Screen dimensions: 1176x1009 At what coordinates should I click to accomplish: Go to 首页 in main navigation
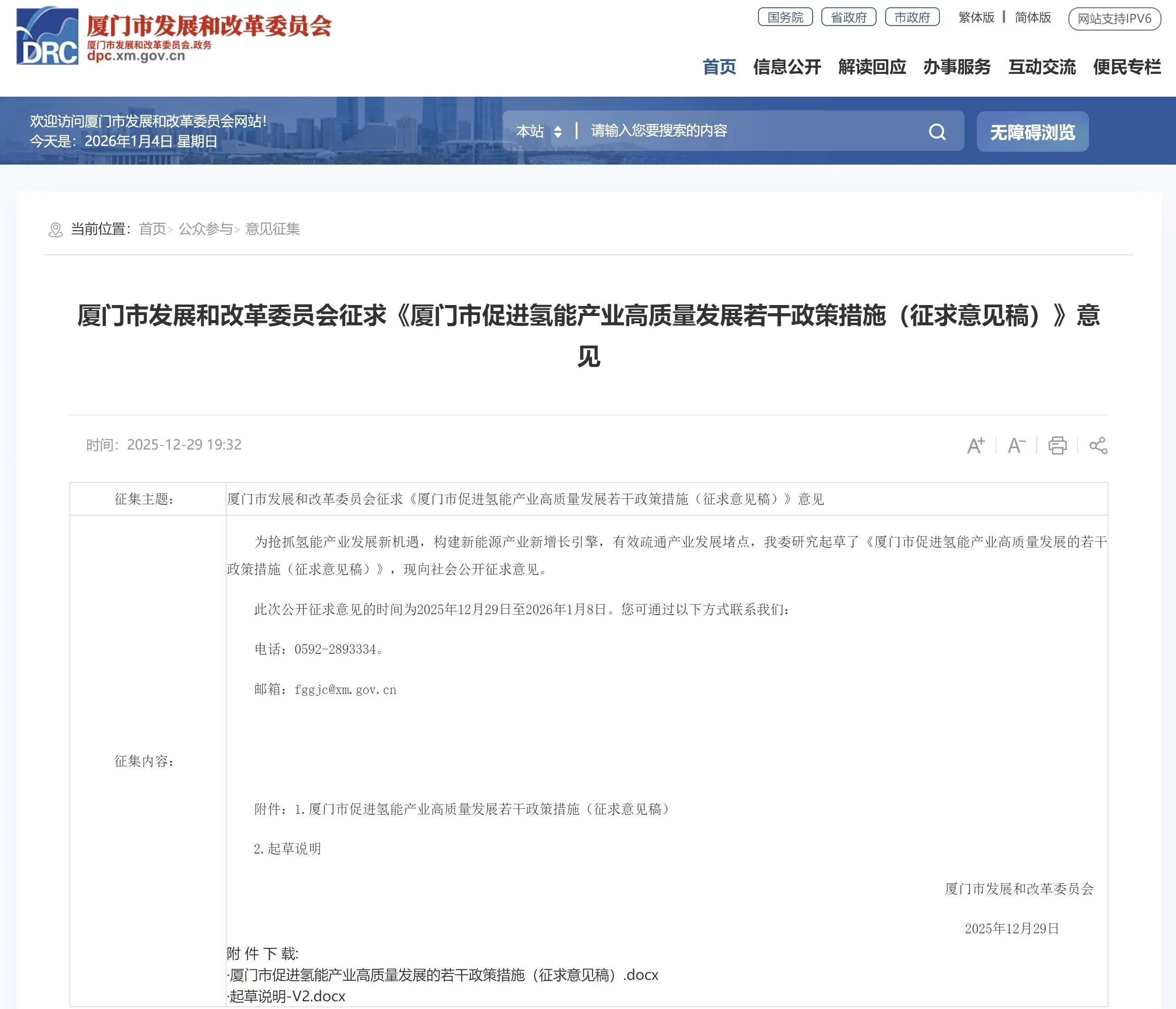tap(719, 67)
